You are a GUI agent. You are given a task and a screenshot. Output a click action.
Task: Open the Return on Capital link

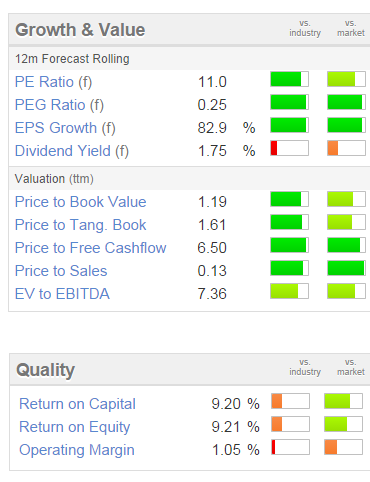[77, 404]
